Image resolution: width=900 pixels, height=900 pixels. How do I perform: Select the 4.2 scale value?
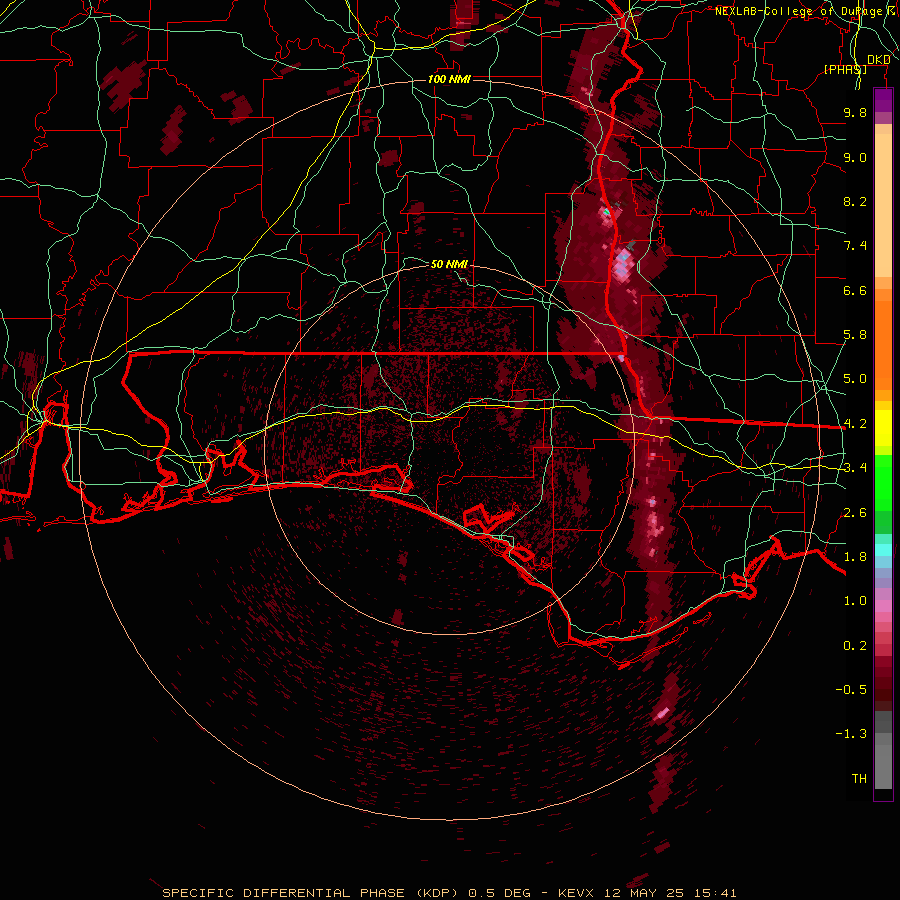tap(855, 424)
